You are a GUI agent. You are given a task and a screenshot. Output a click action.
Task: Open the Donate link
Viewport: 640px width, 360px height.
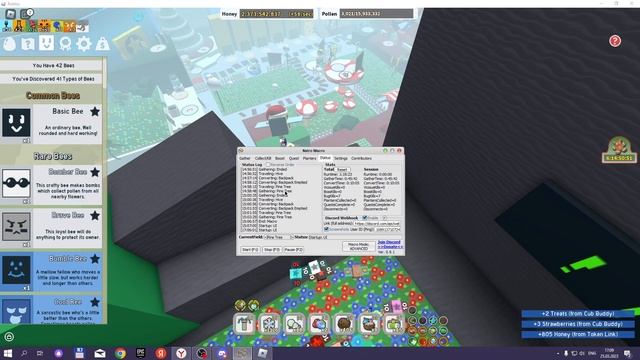click(390, 247)
